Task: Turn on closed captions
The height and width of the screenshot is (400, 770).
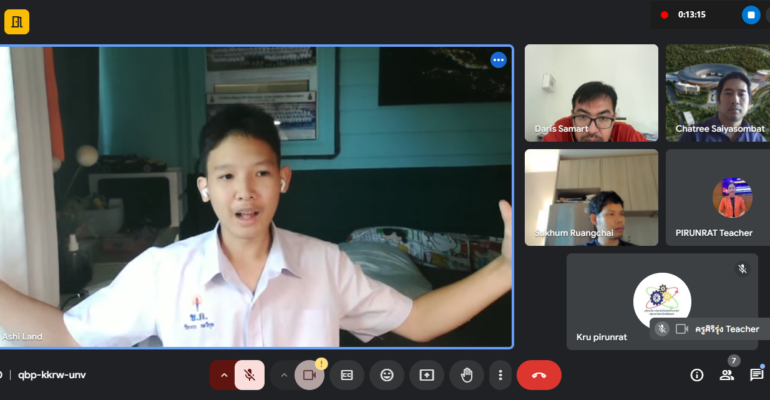Action: [347, 375]
